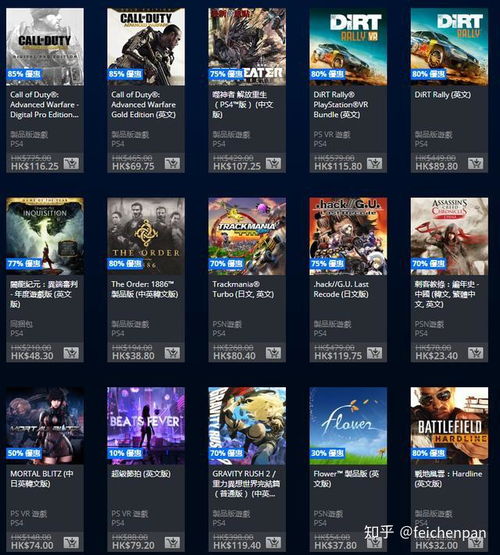Image resolution: width=500 pixels, height=555 pixels.
Task: Click the cart icon for Trackmania Turbo
Action: click(x=274, y=353)
